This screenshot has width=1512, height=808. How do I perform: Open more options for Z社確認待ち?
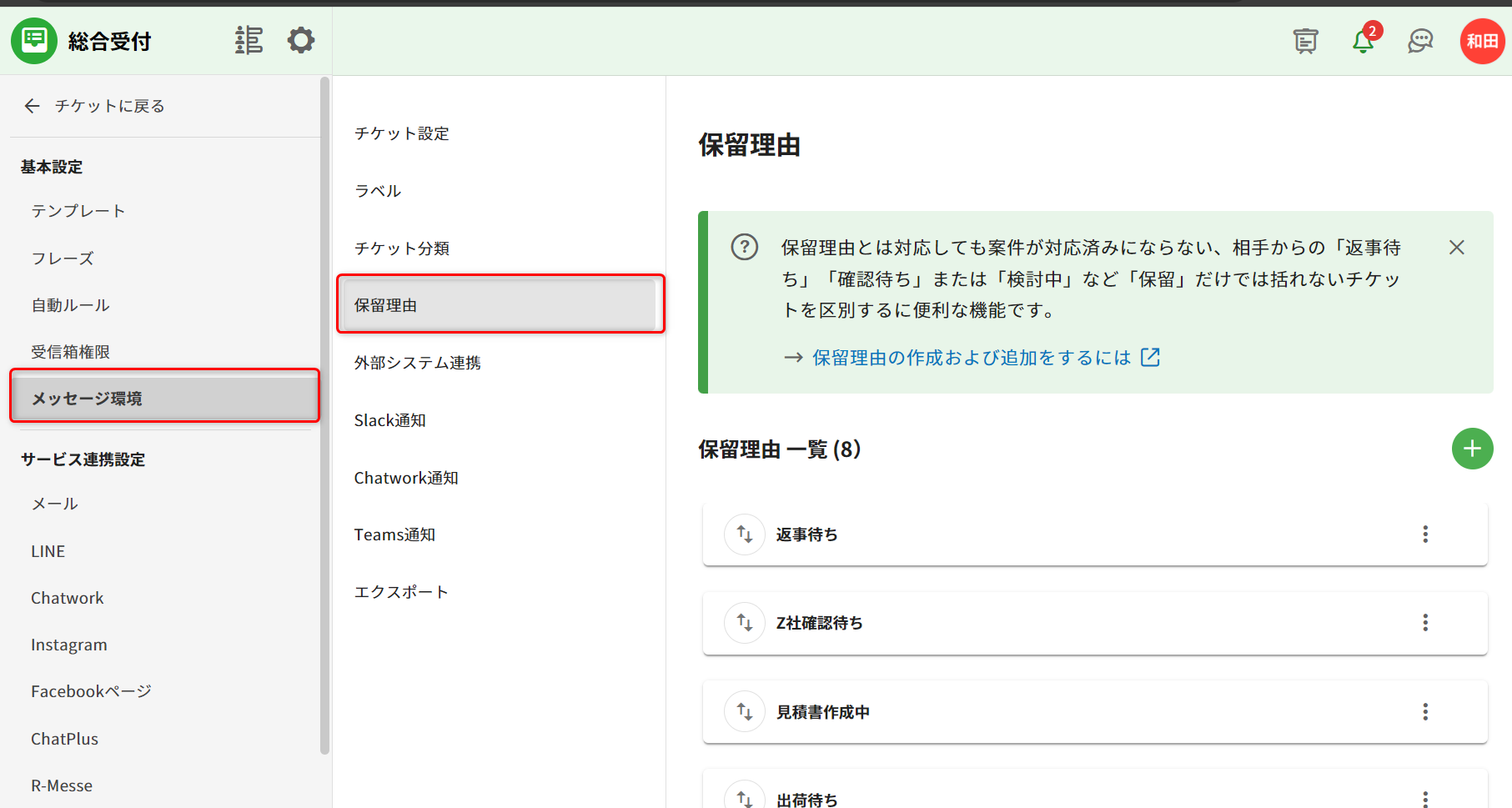pos(1425,623)
